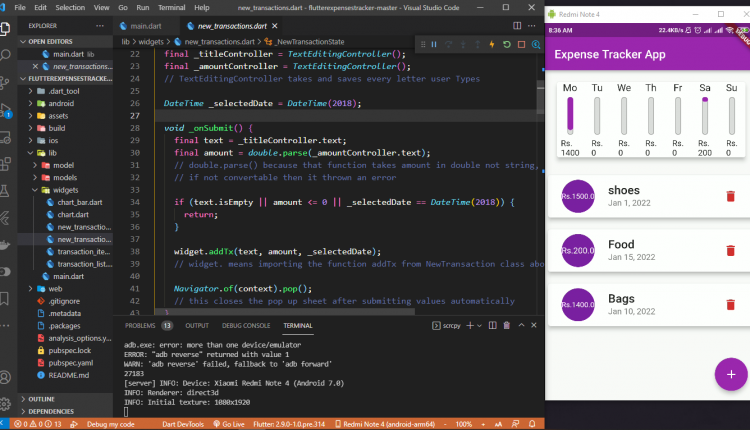
Task: Open the Extensions view
Action: [x=5, y=164]
